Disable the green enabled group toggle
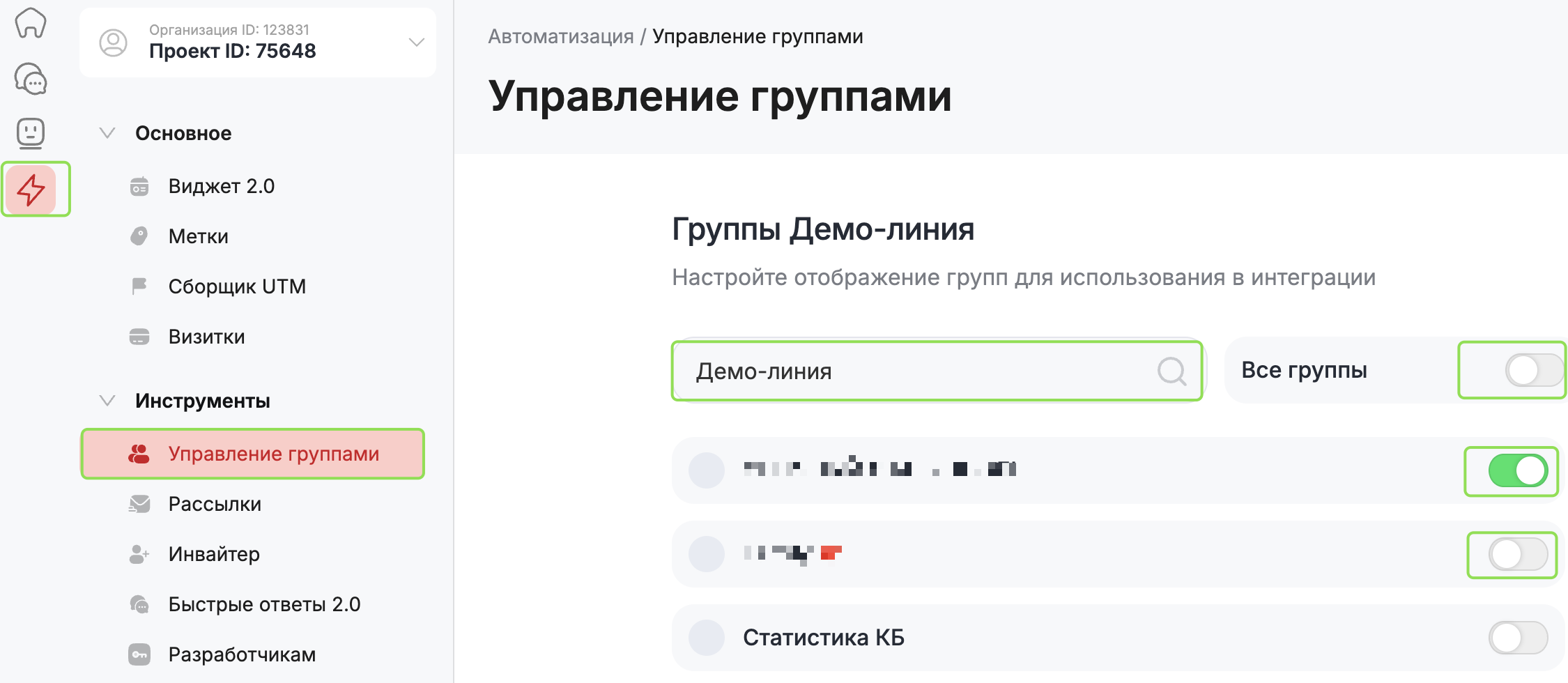 click(1518, 471)
